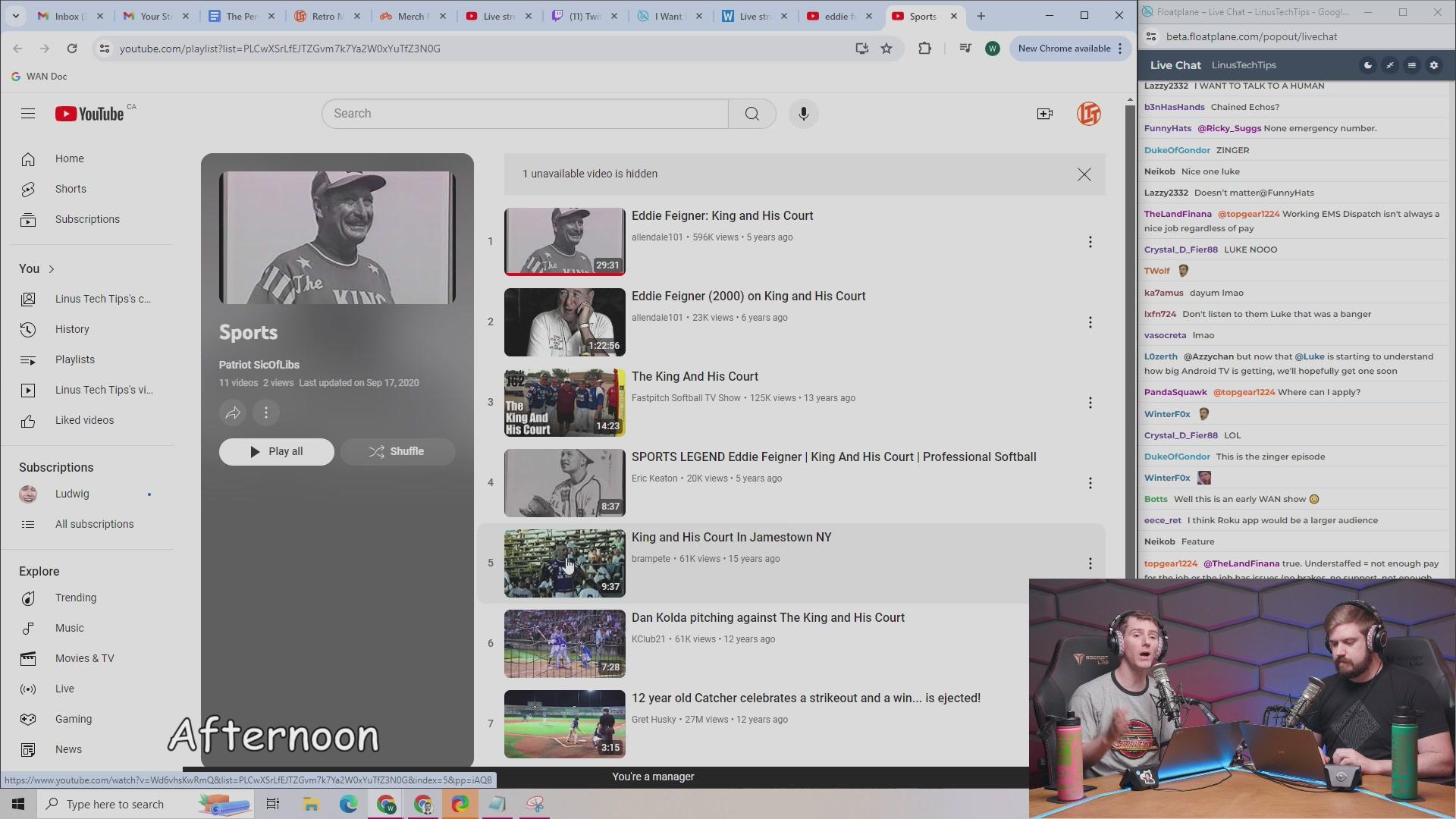Bookmark this page with the star icon
The image size is (1456, 819).
point(886,49)
